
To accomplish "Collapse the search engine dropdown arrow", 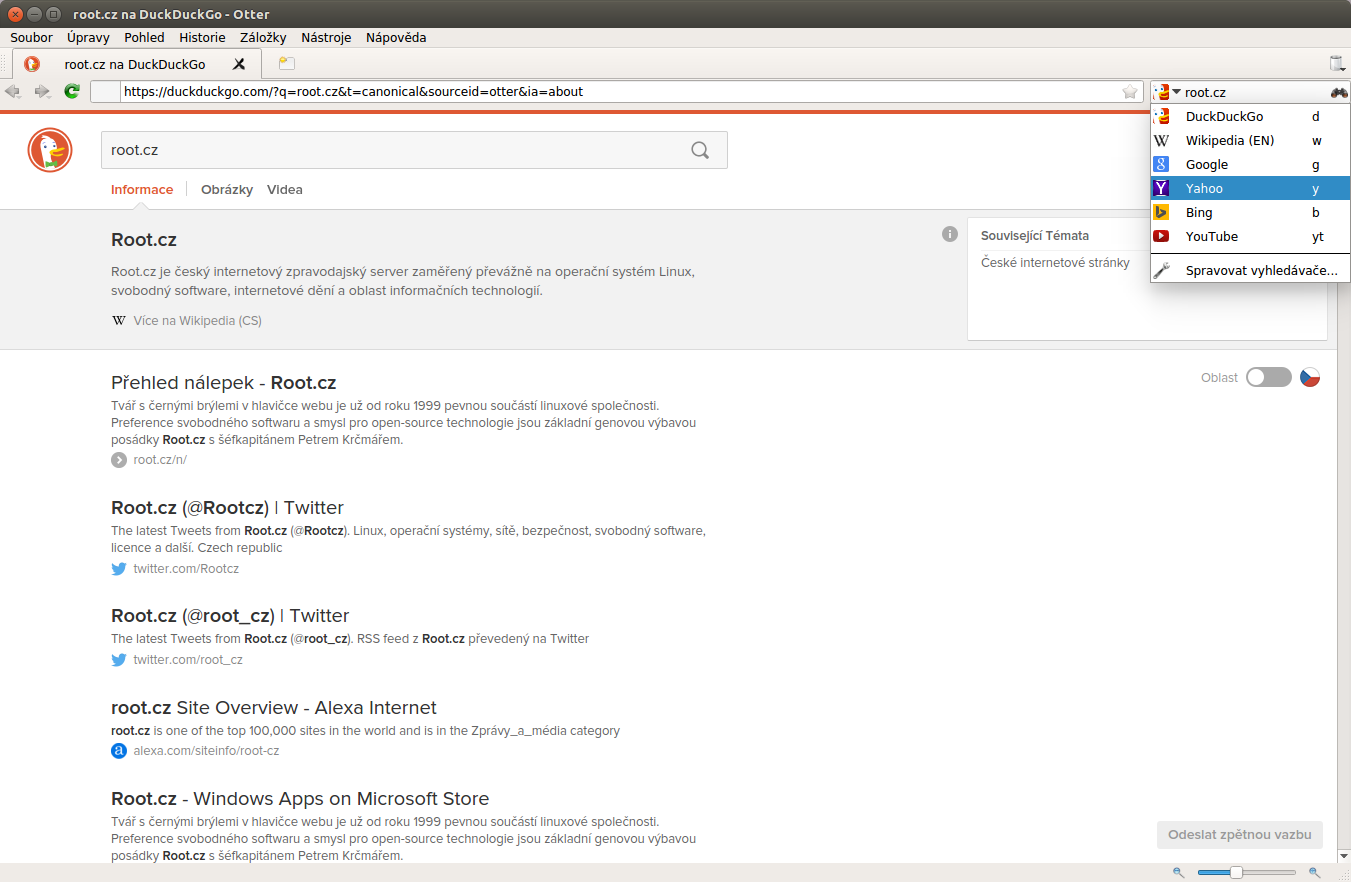I will pos(1177,92).
